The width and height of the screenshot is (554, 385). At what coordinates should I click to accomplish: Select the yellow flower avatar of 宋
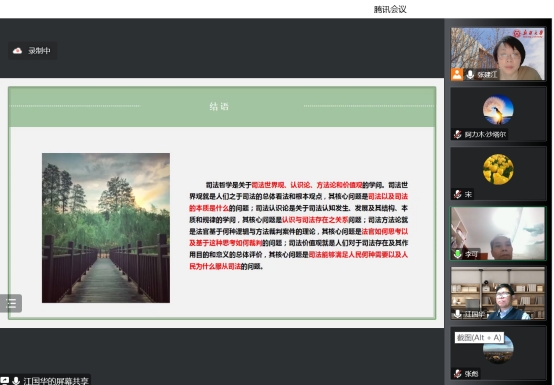tap(498, 169)
